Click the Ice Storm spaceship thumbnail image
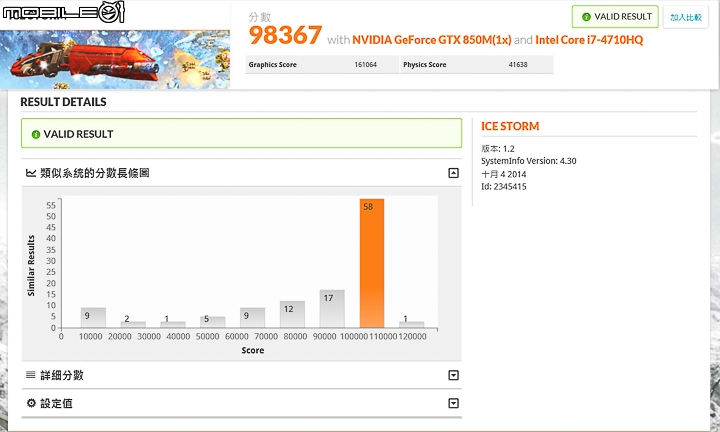Viewport: 720px width, 432px height. click(115, 59)
